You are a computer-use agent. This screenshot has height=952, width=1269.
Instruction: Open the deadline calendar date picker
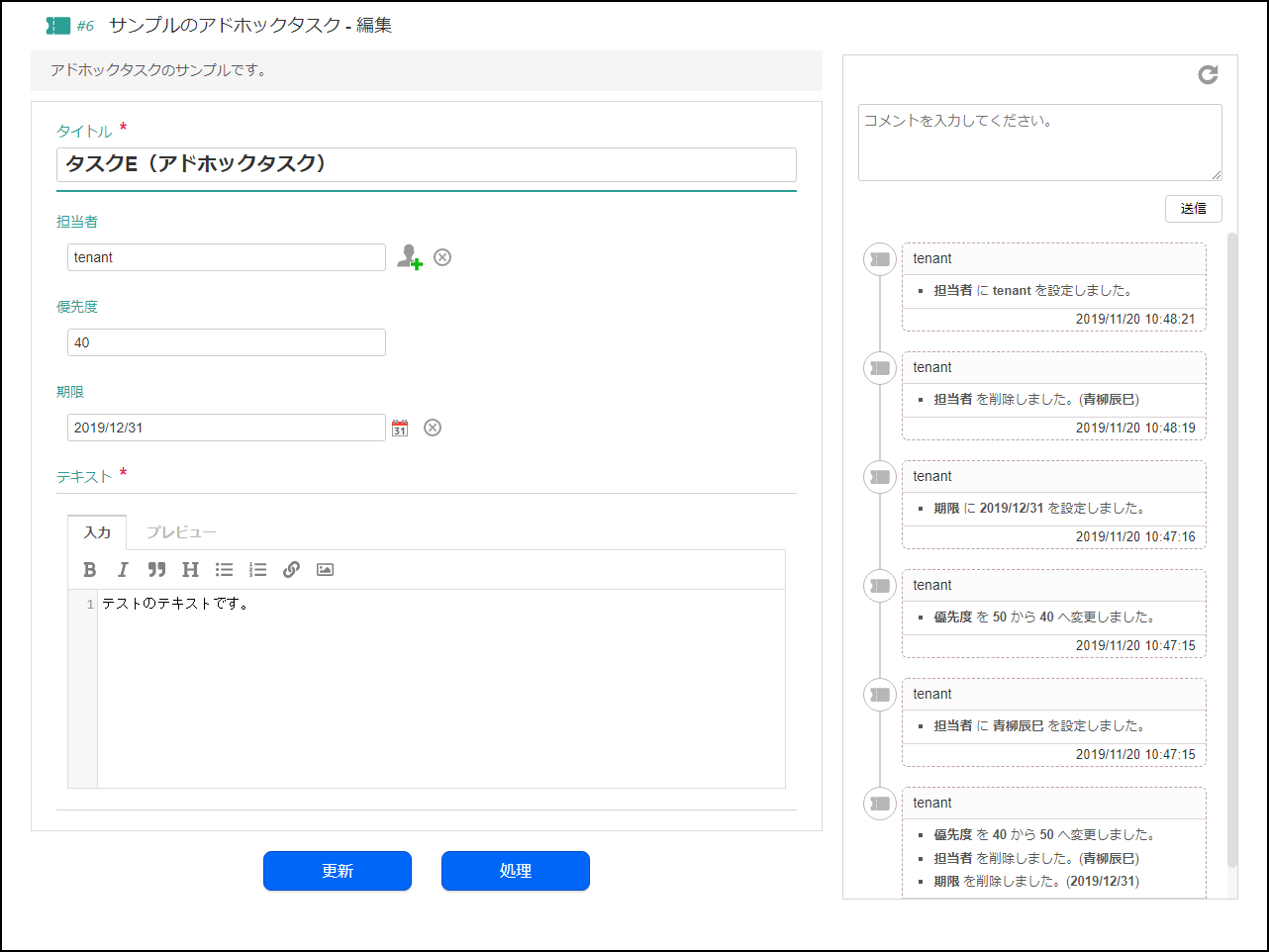pyautogui.click(x=400, y=428)
